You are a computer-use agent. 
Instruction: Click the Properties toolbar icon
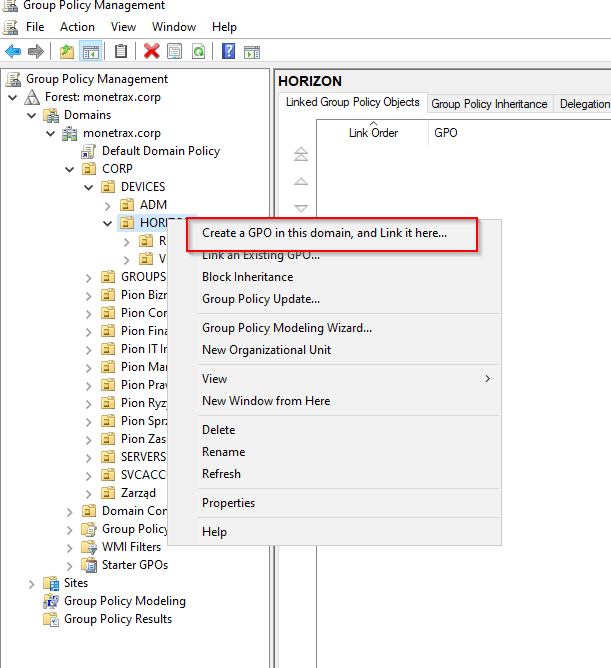pos(175,51)
